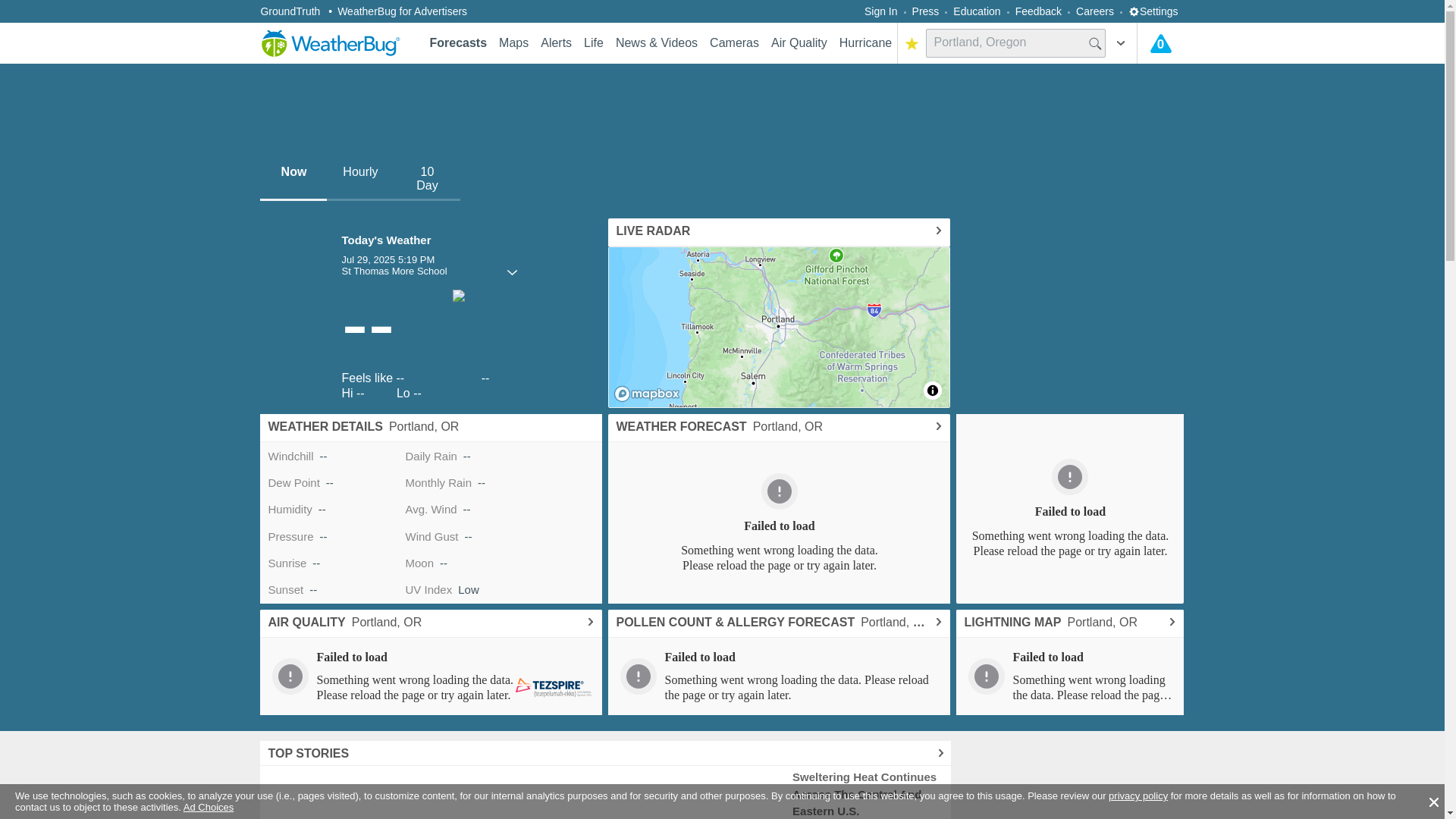Screen dimensions: 1456x819
Task: Click the Lightning Map failed-to-load warning icon
Action: click(x=986, y=676)
